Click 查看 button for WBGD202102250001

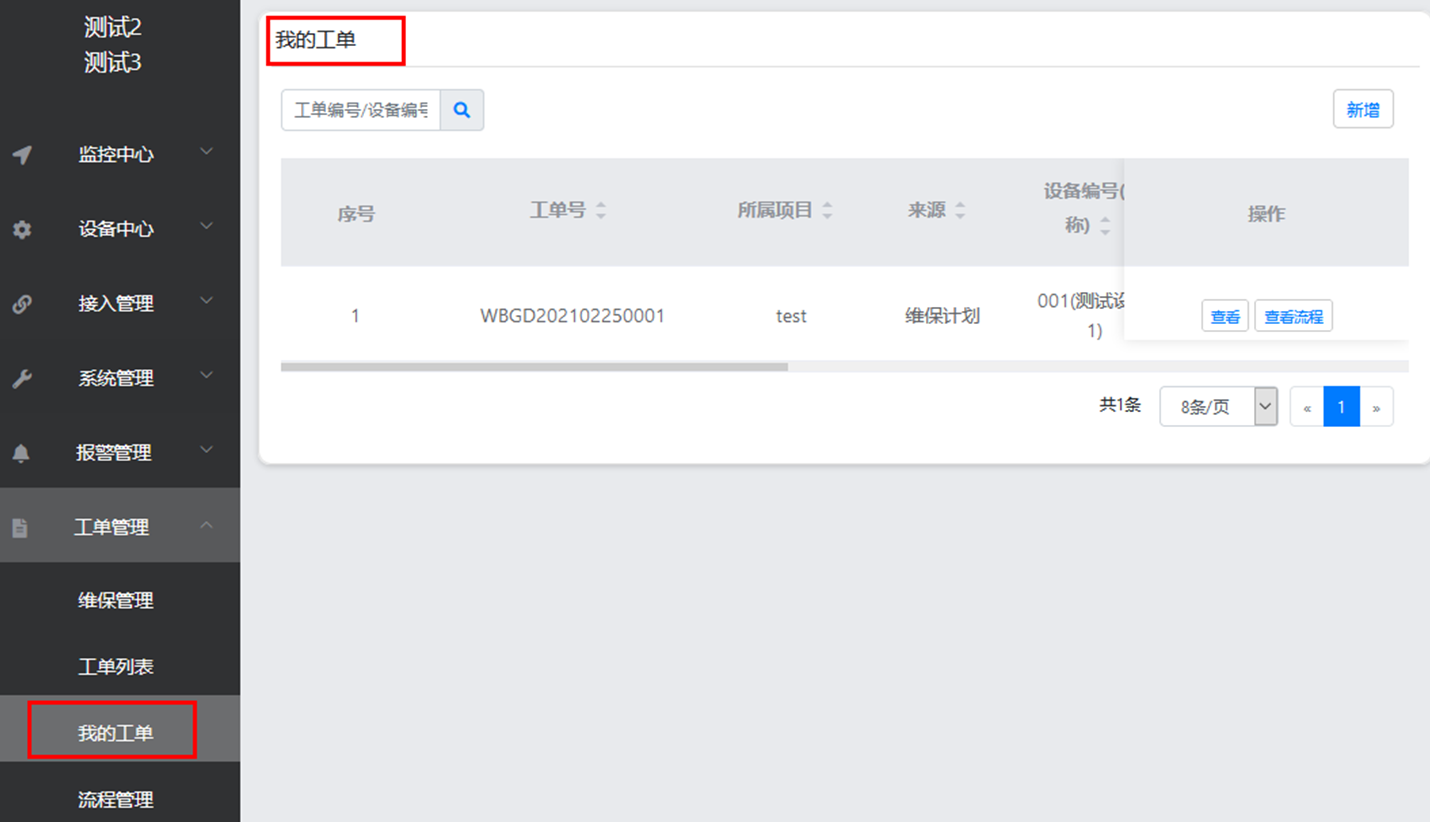(1225, 316)
